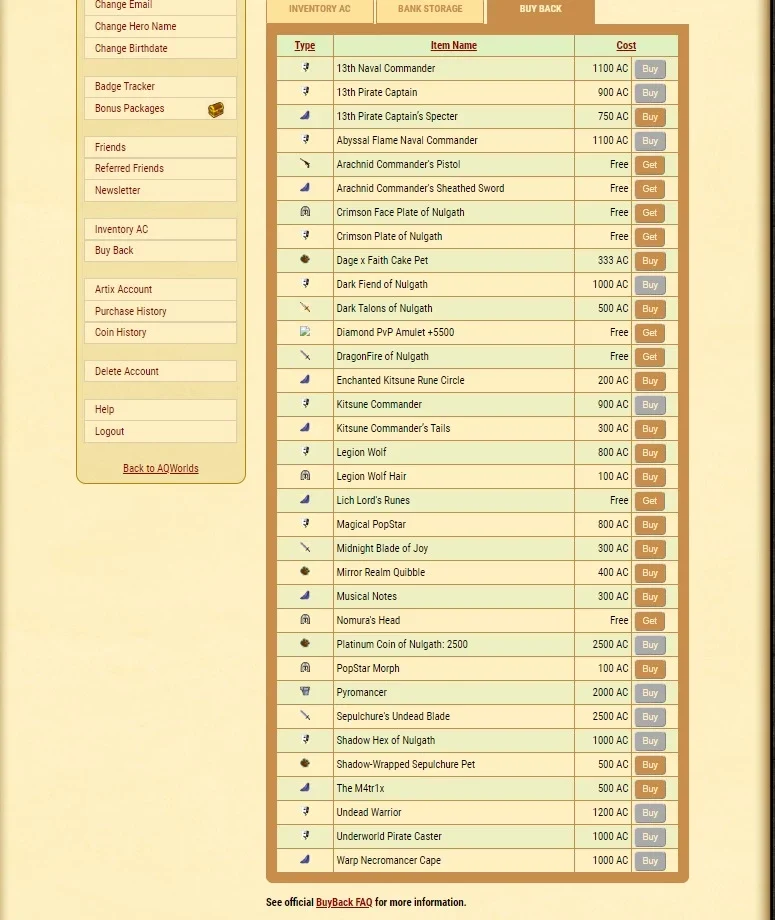Click the pet type icon for Dage x Faith Cake Pet
The width and height of the screenshot is (775, 920).
tap(305, 259)
